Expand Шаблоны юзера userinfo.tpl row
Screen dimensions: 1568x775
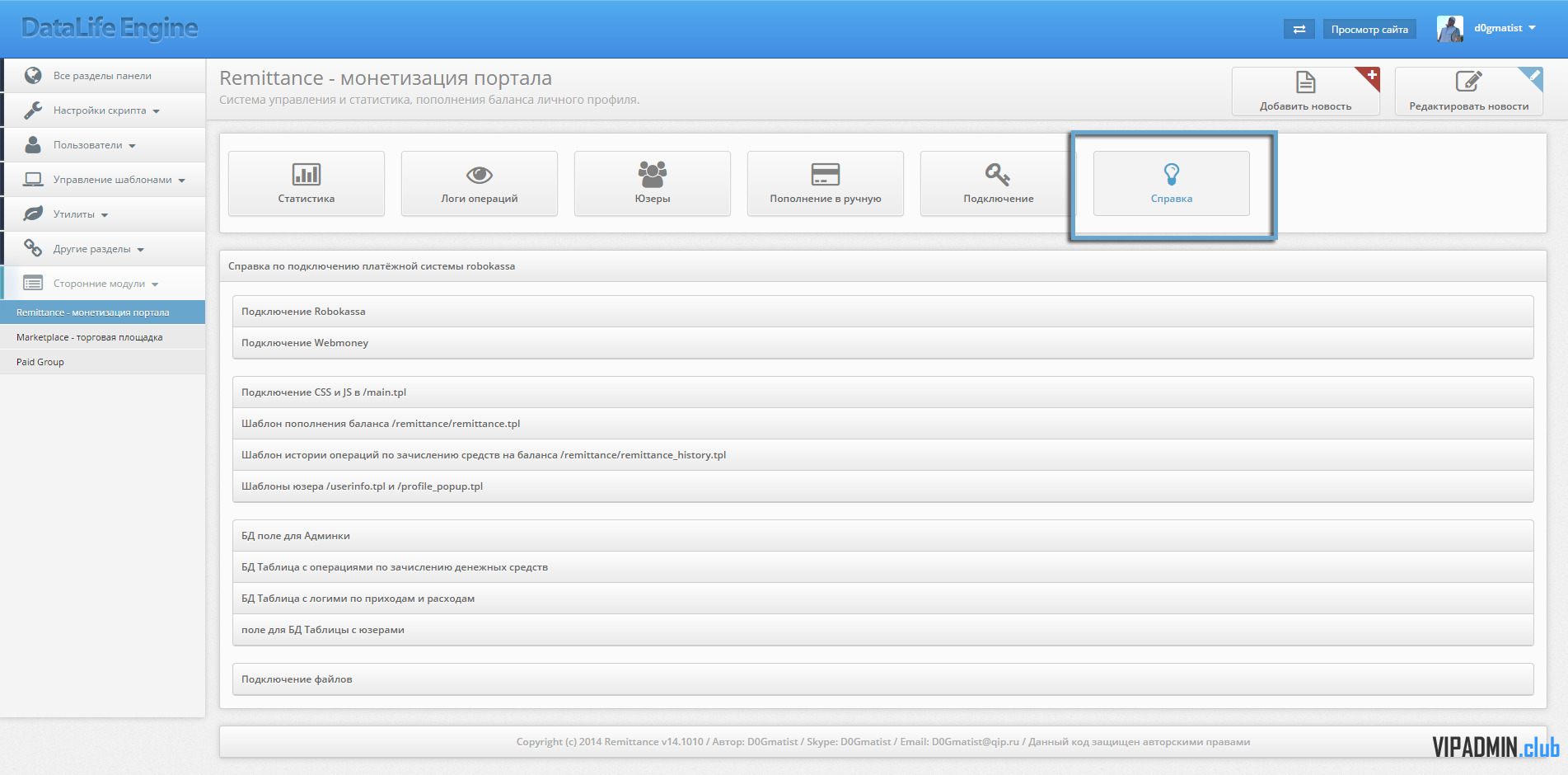click(x=882, y=486)
